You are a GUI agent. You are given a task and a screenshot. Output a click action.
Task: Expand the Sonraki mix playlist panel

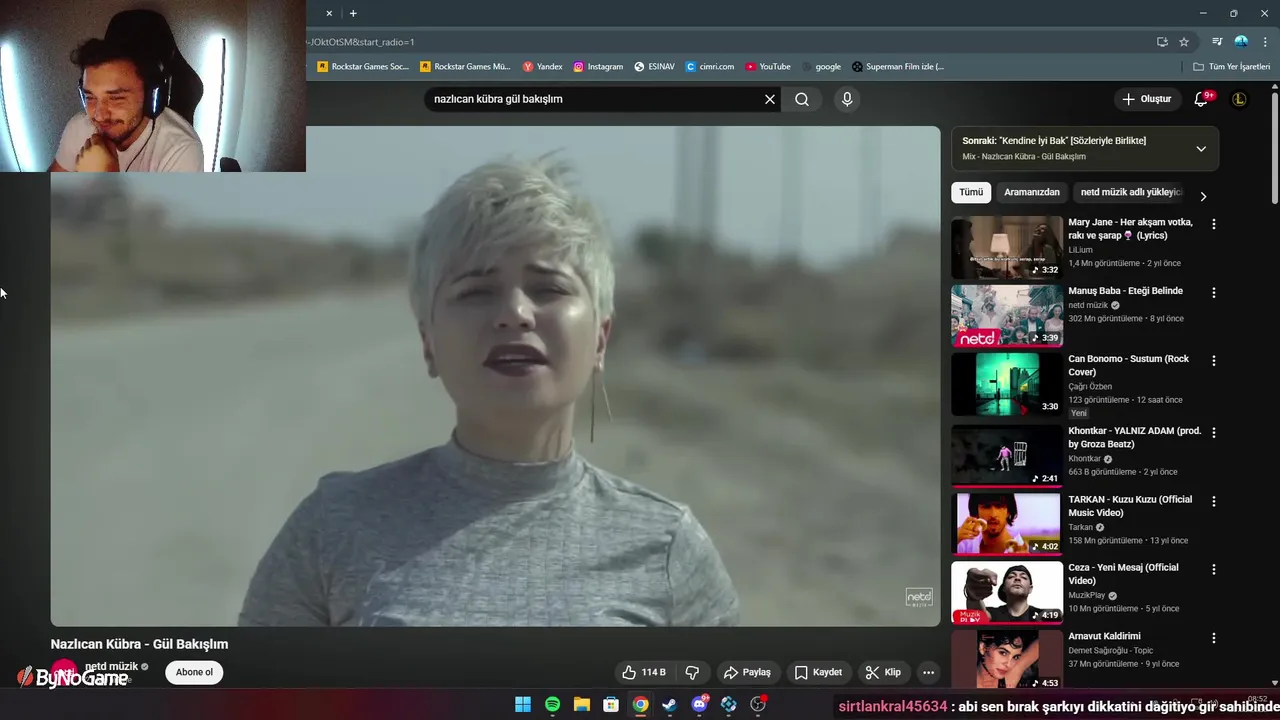pos(1201,148)
